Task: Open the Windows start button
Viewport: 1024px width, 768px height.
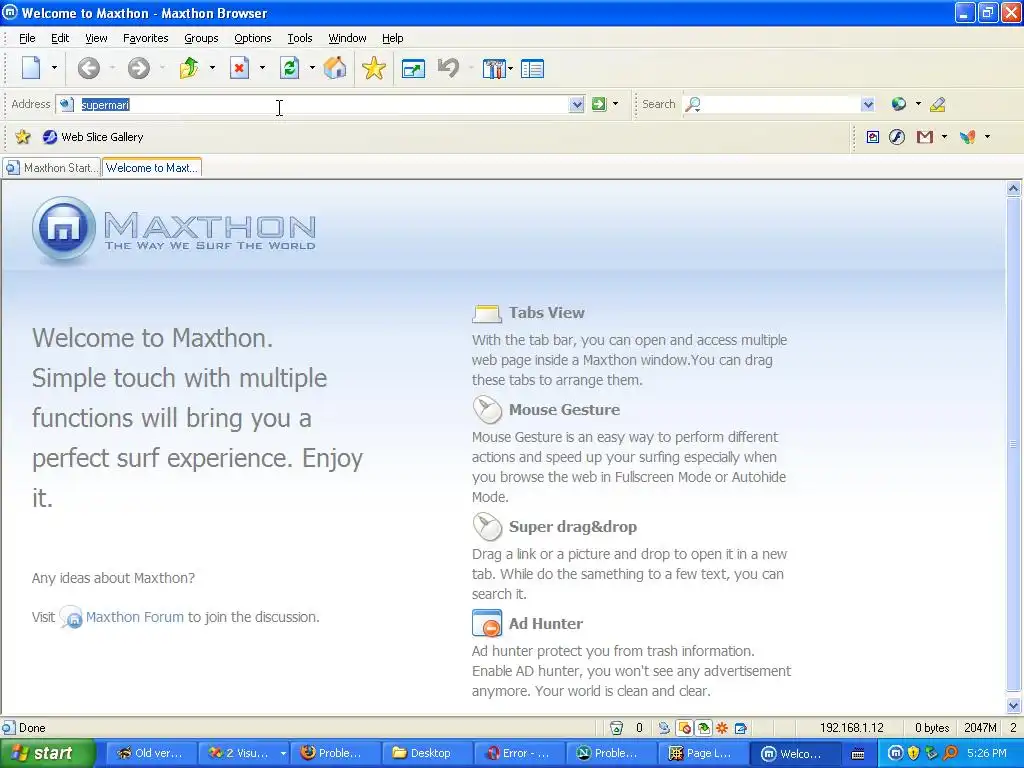Action: click(x=47, y=753)
